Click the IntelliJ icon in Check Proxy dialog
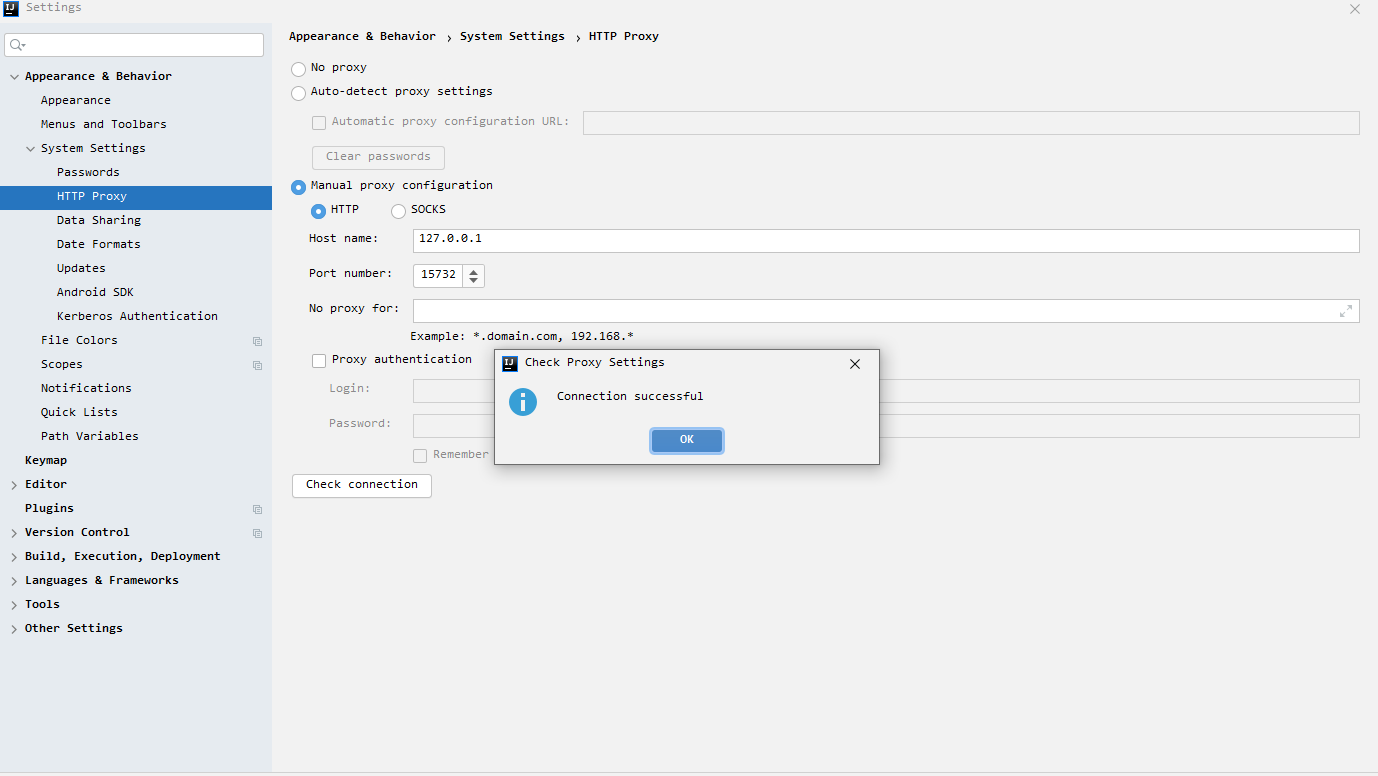The height and width of the screenshot is (776, 1378). pos(510,363)
